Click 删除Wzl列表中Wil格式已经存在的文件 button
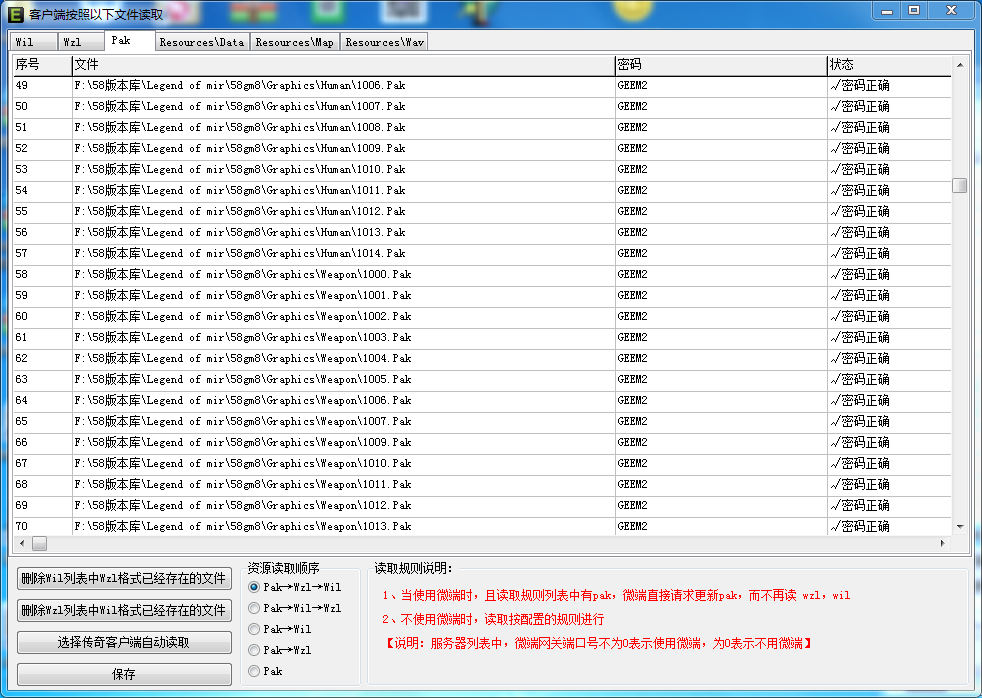Image resolution: width=982 pixels, height=698 pixels. pyautogui.click(x=124, y=610)
